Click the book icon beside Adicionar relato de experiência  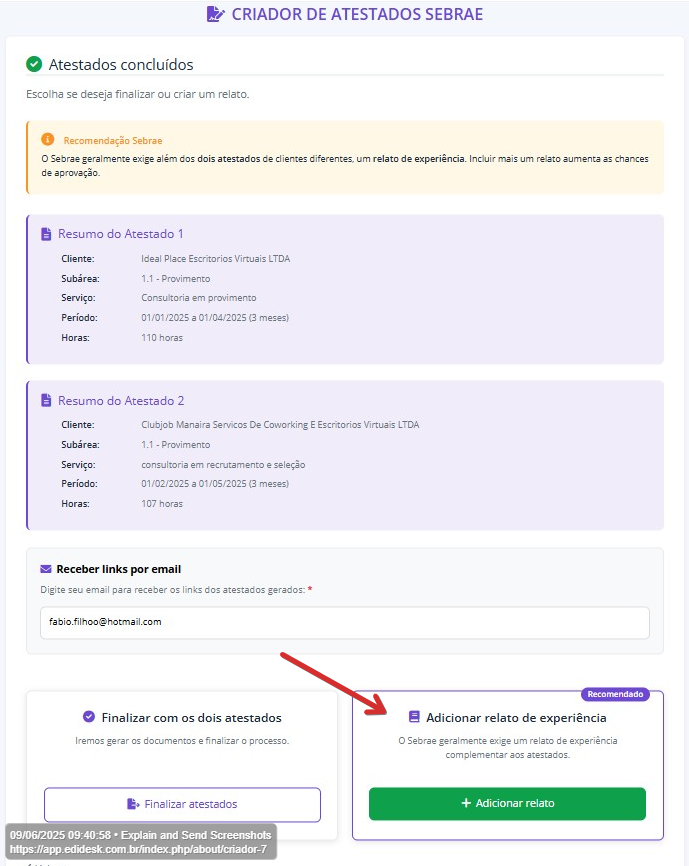click(414, 717)
